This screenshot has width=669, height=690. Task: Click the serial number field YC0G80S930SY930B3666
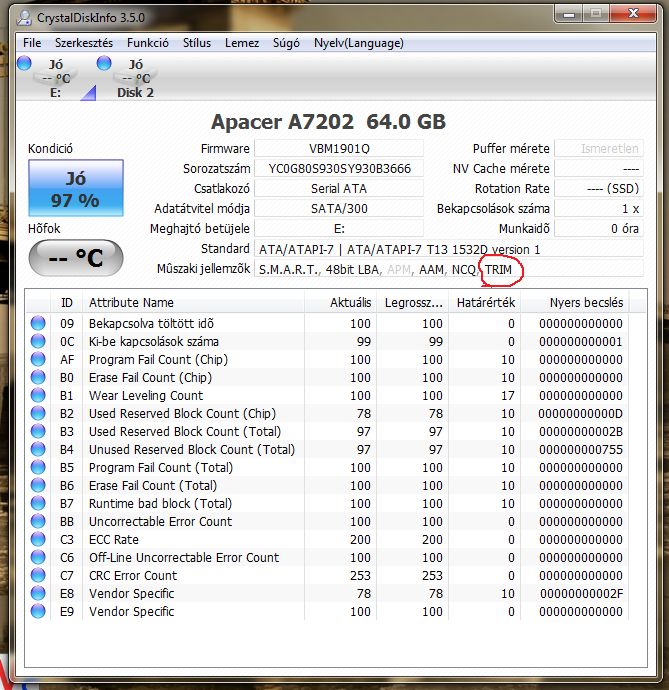(x=339, y=169)
